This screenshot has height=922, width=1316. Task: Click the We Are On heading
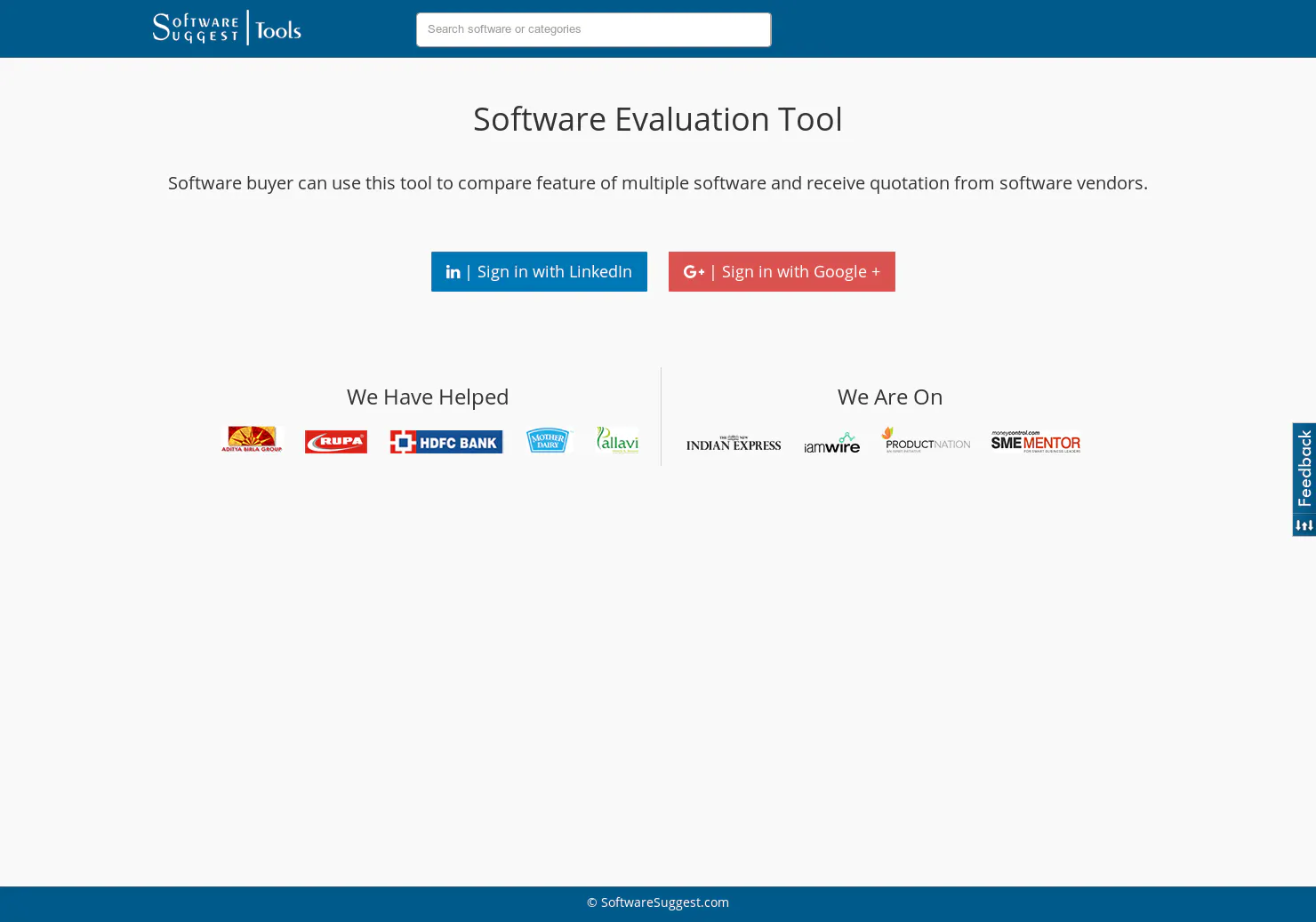click(x=890, y=397)
